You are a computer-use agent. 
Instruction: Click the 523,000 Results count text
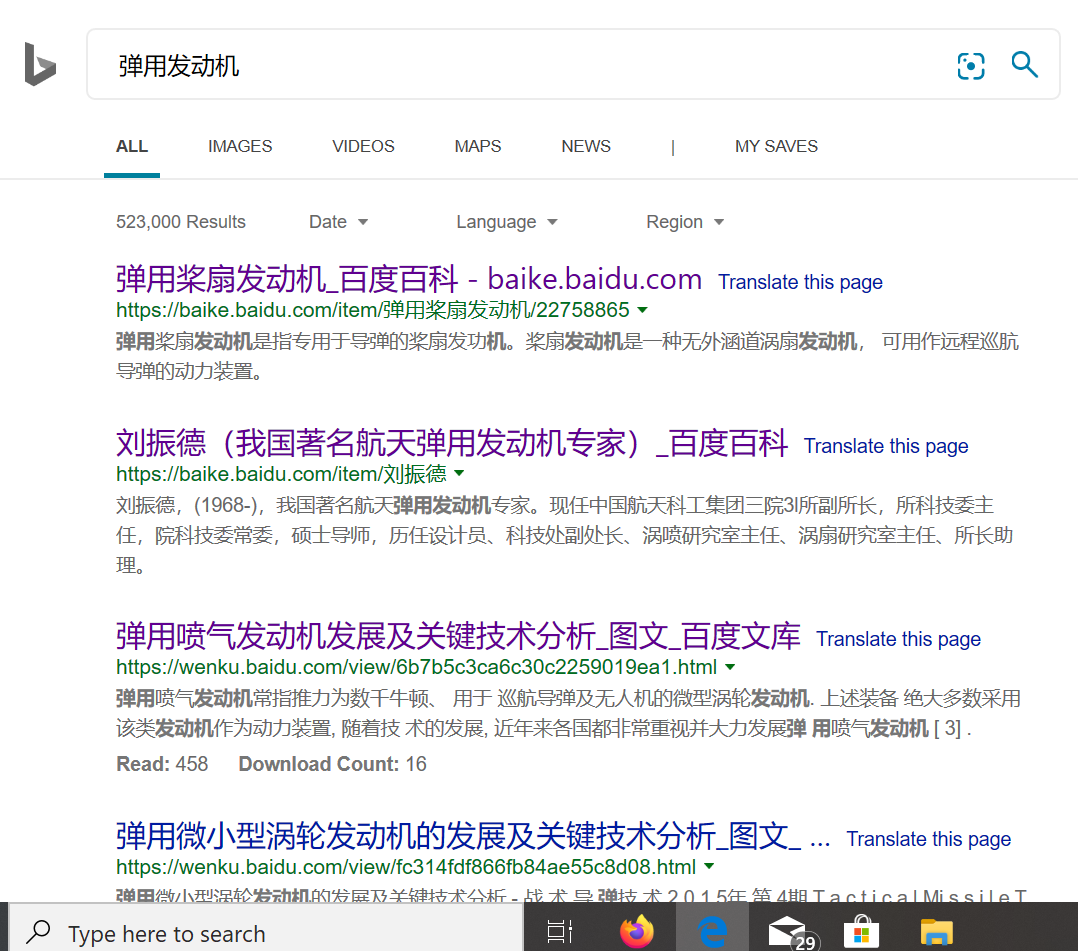point(181,222)
